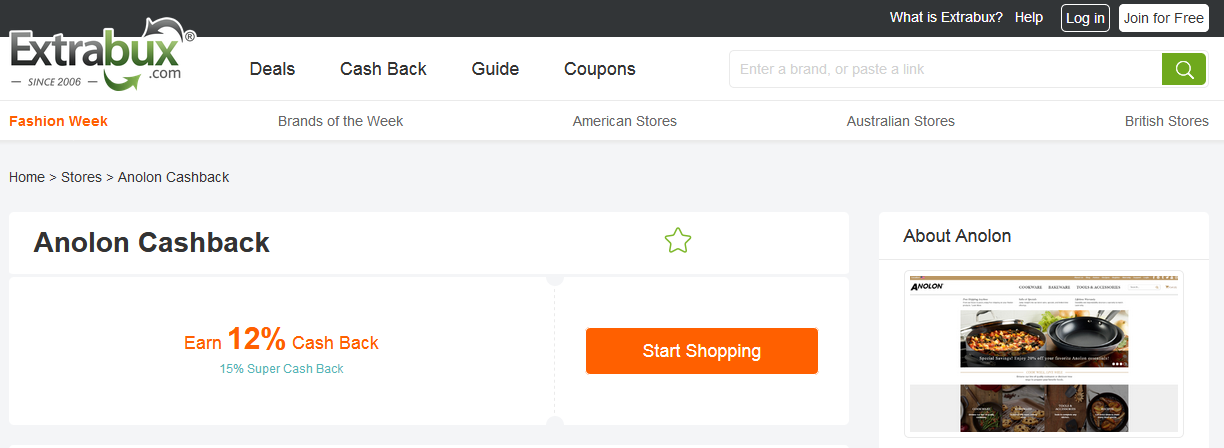Open the Anolon website preview thumbnail
Image resolution: width=1224 pixels, height=448 pixels.
tap(1043, 353)
